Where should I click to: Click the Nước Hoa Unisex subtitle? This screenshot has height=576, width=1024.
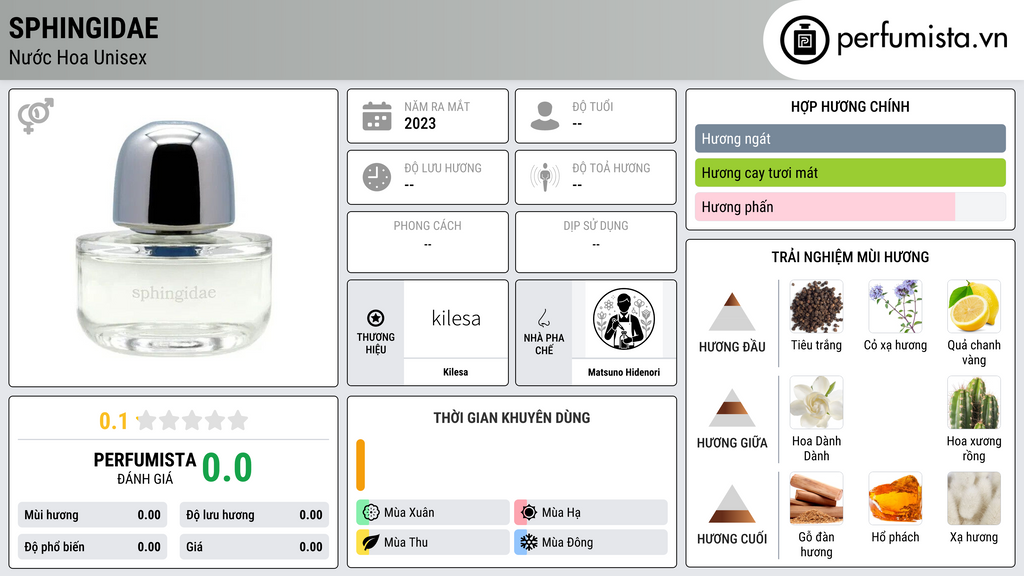pyautogui.click(x=78, y=57)
